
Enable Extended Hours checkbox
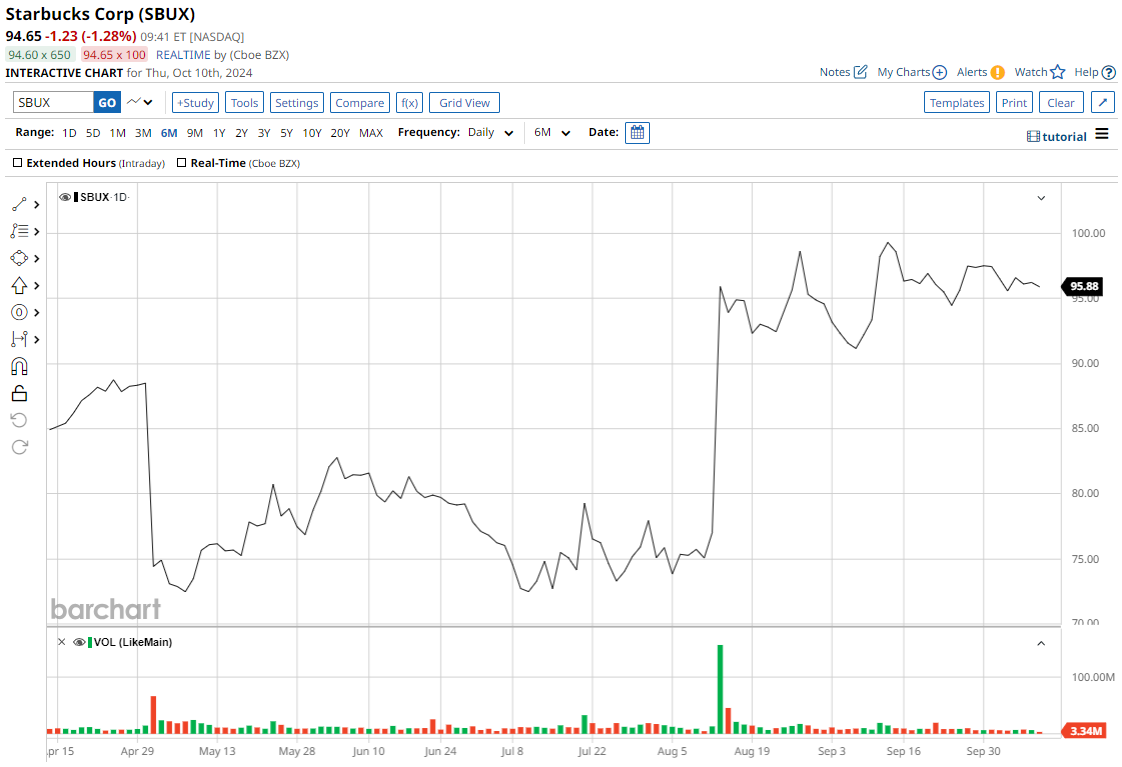[x=18, y=162]
